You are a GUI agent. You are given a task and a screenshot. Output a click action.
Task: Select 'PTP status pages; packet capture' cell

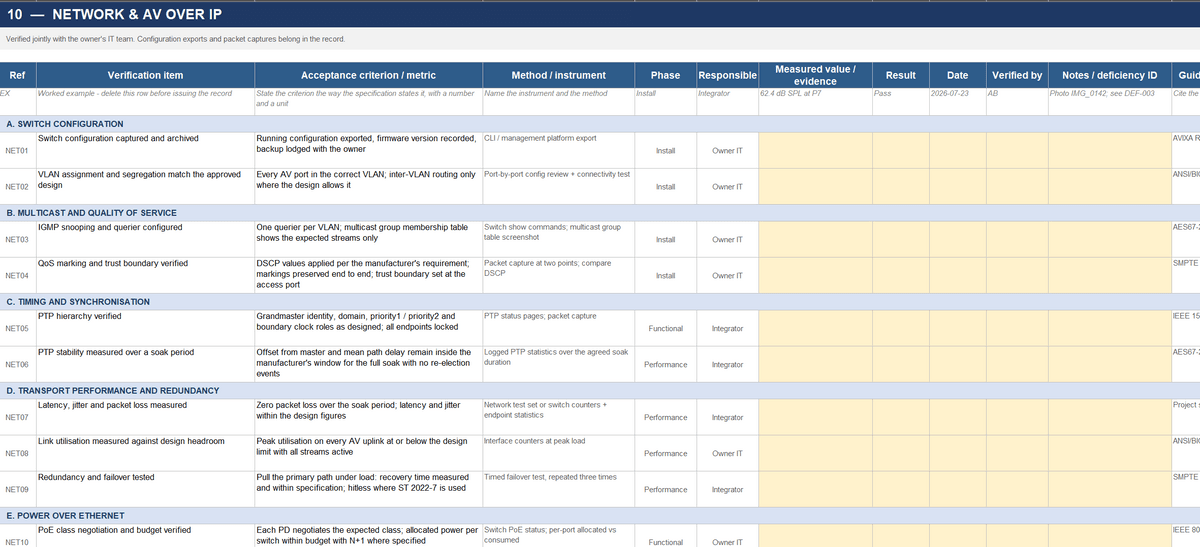point(558,328)
